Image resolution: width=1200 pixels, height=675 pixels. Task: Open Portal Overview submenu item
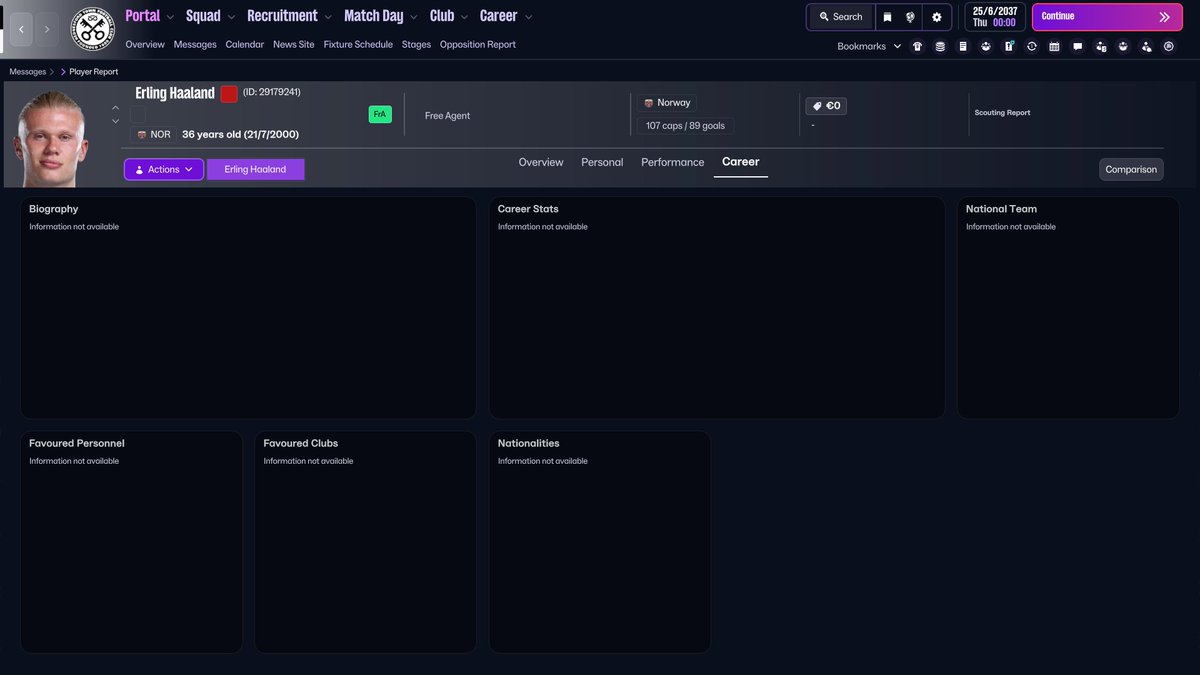coord(145,45)
